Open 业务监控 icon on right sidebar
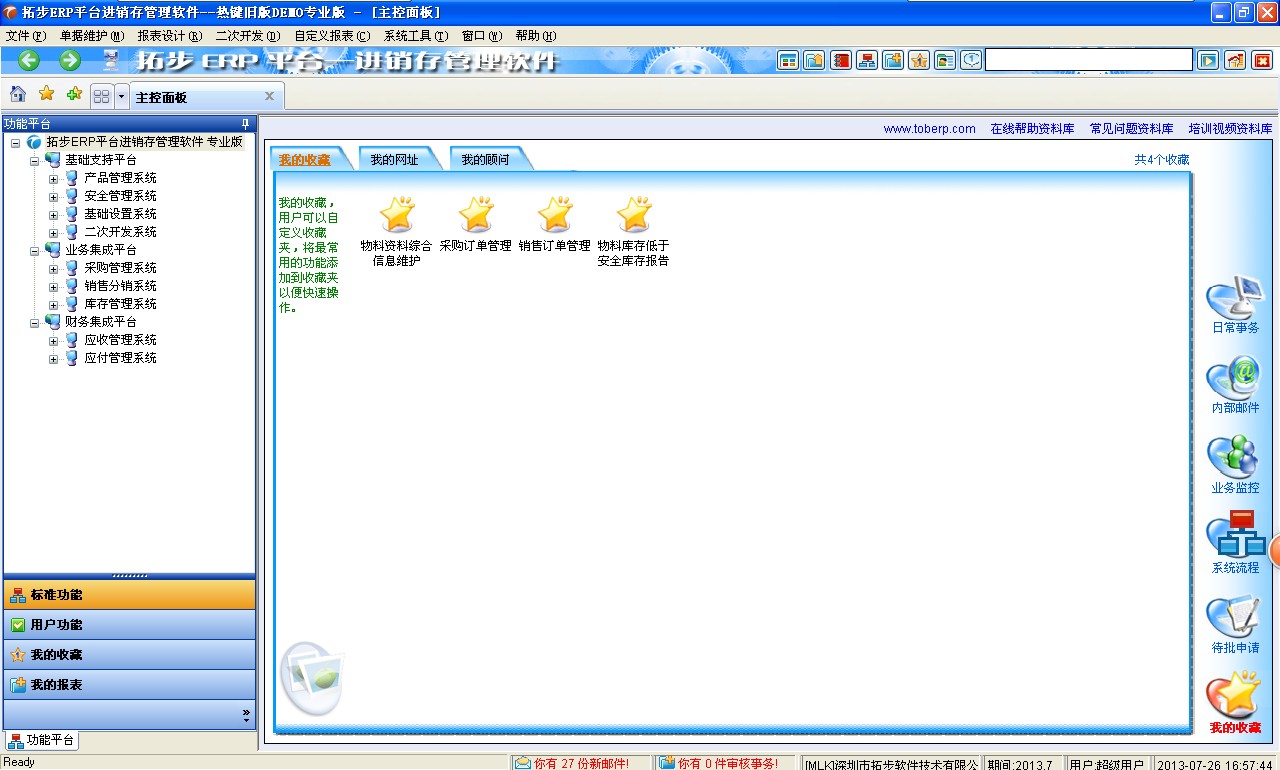Image resolution: width=1280 pixels, height=770 pixels. pyautogui.click(x=1234, y=464)
